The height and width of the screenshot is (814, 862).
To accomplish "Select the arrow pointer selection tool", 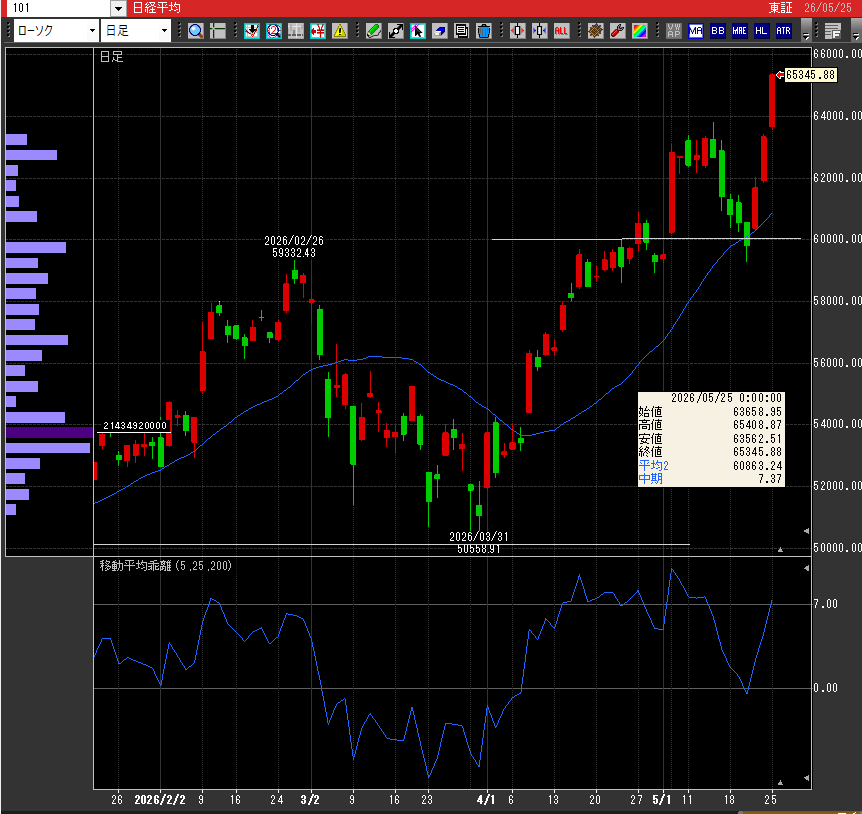I will point(418,31).
